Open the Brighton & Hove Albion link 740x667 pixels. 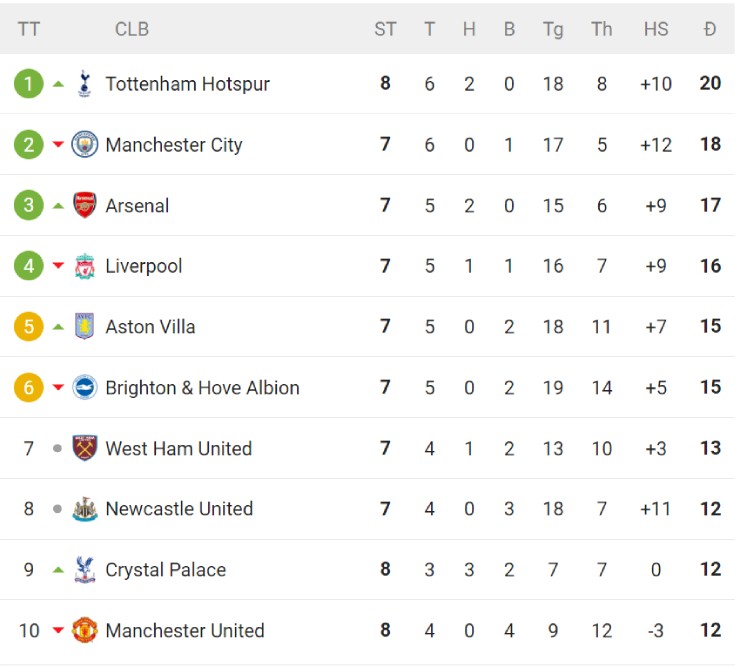[202, 388]
